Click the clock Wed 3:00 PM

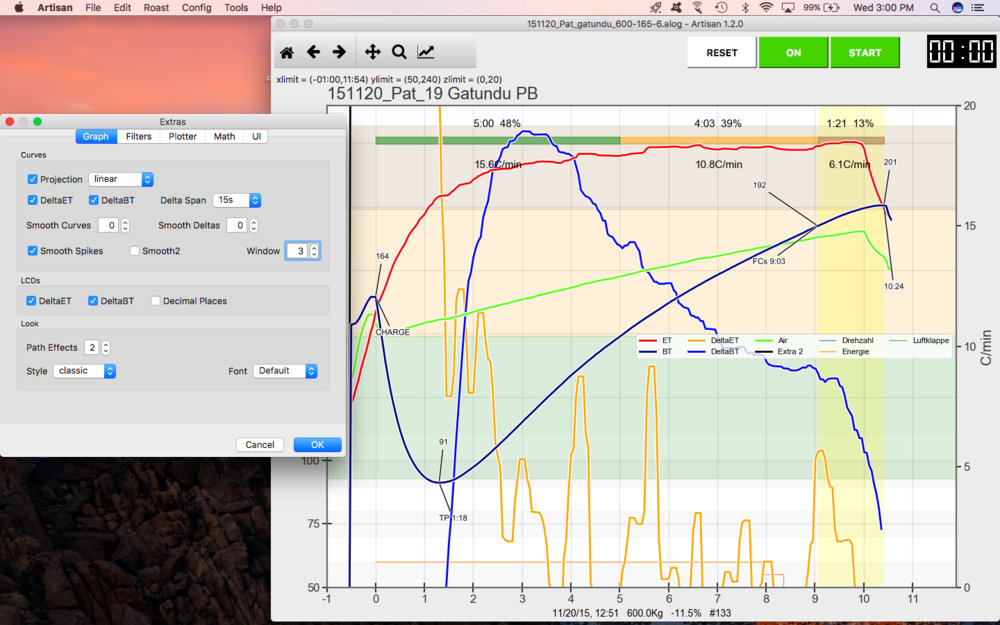883,8
